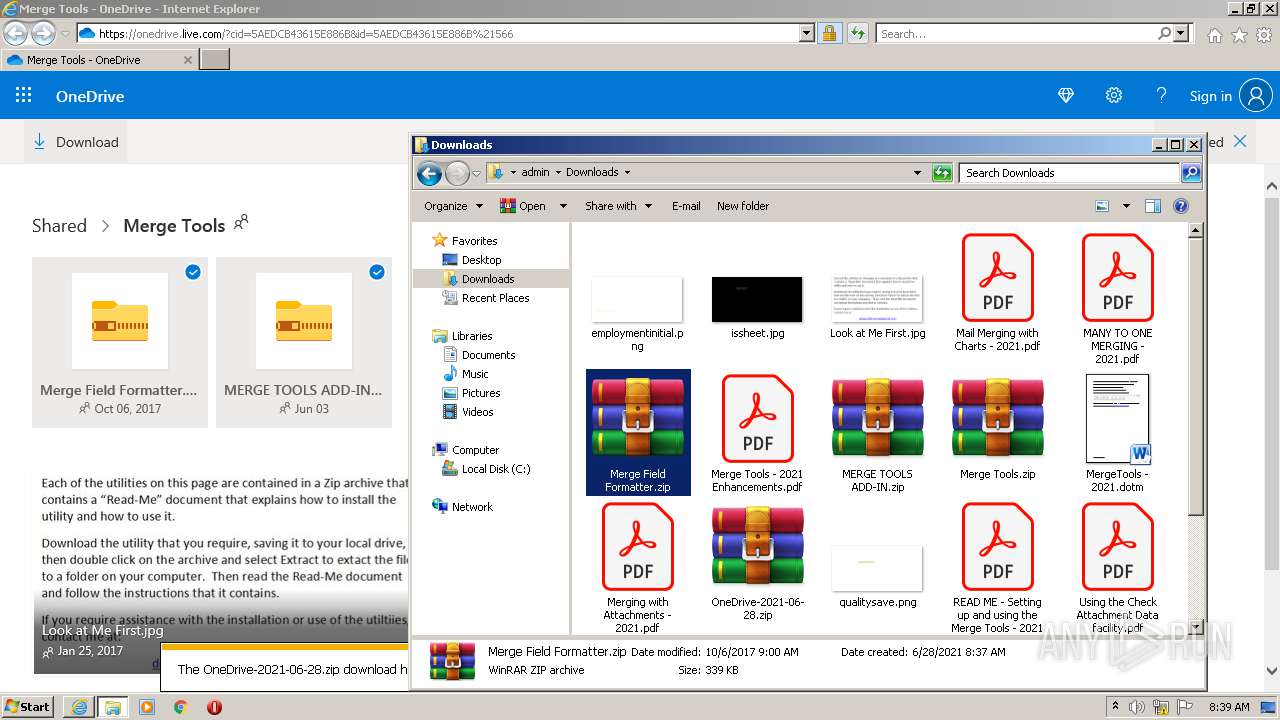Expand the Open button dropdown arrow
The height and width of the screenshot is (720, 1280).
point(563,206)
